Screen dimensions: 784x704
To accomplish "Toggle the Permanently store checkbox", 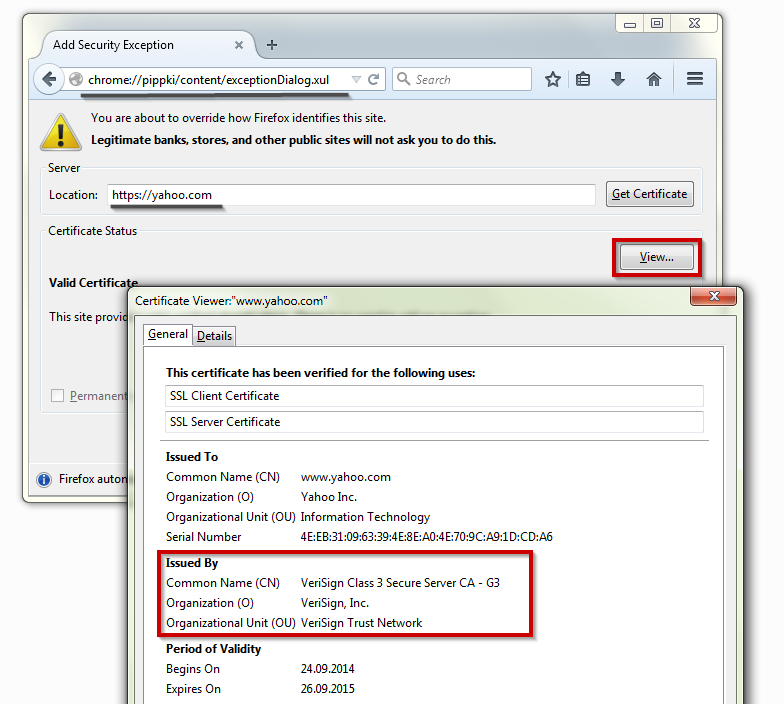I will [58, 396].
